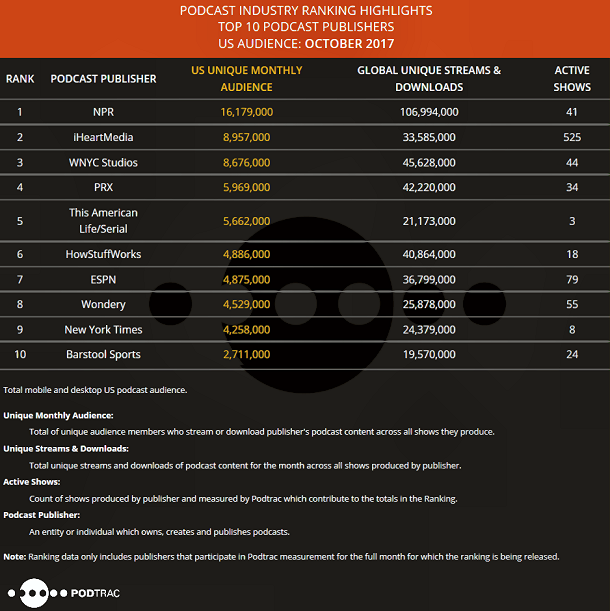Click the PODTRAC brand text
Viewport: 610px width, 611px height.
(x=95, y=593)
